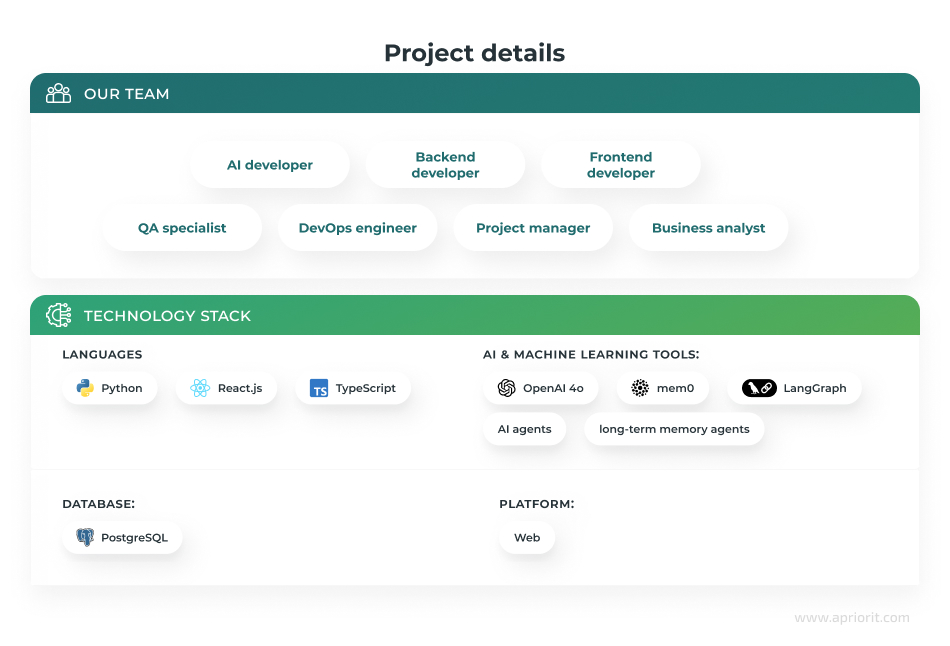Click the Backend developer chip

(445, 164)
